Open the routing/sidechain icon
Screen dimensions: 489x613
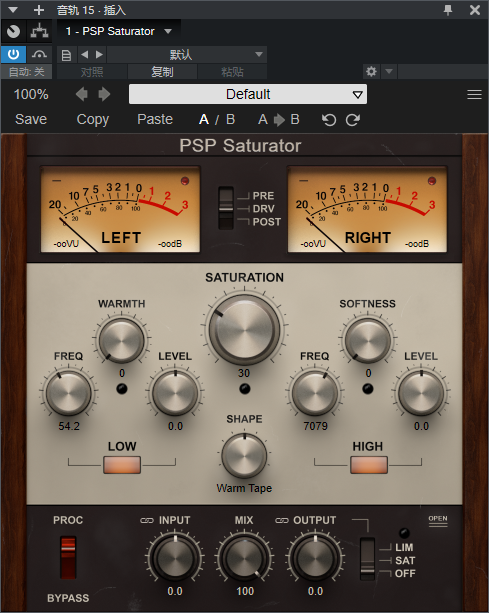(39, 31)
